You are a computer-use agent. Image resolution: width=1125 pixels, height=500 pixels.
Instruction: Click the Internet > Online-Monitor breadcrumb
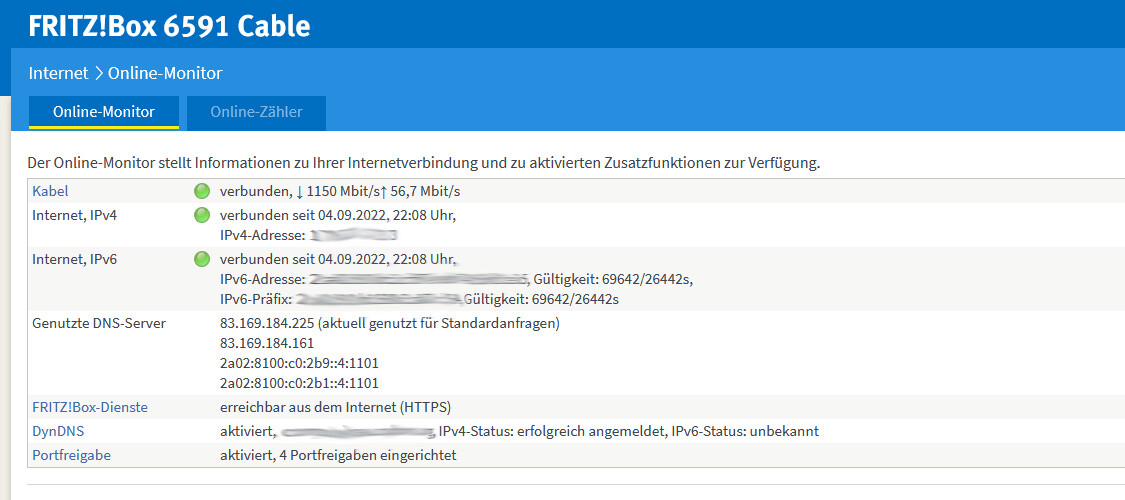click(x=126, y=73)
